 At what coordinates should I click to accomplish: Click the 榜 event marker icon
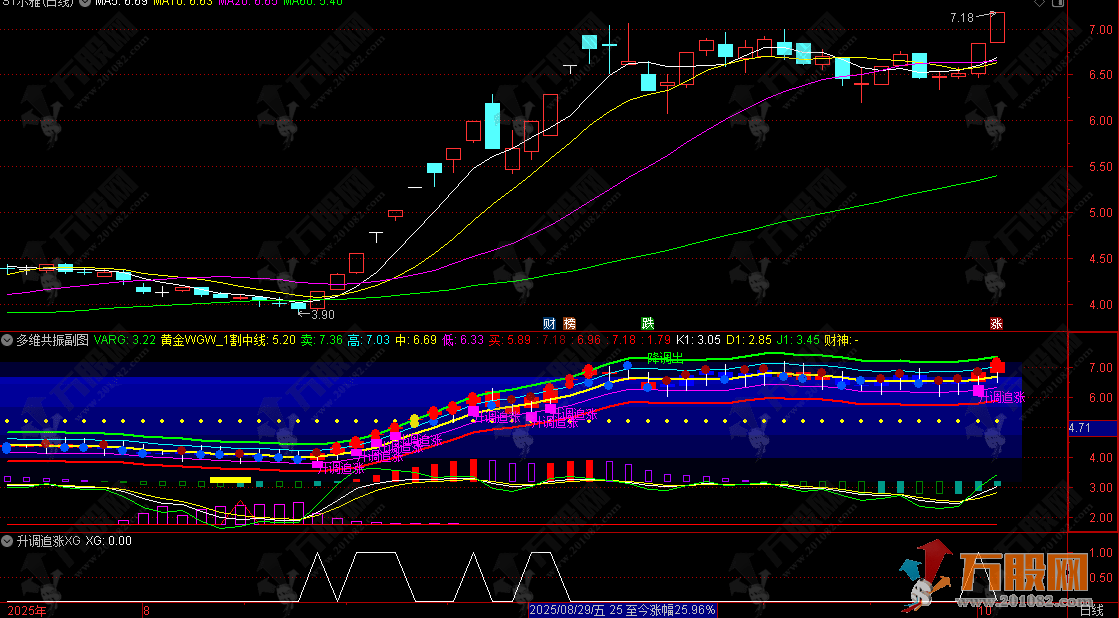click(x=569, y=324)
